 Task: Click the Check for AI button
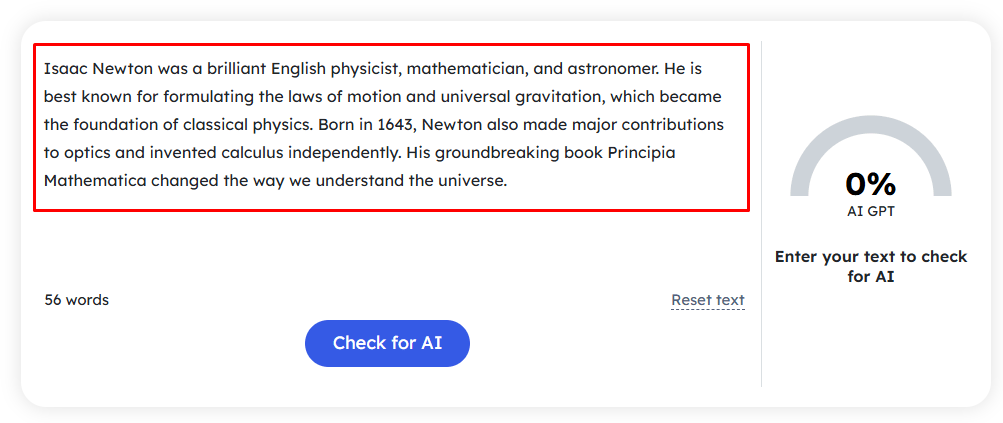tap(387, 343)
